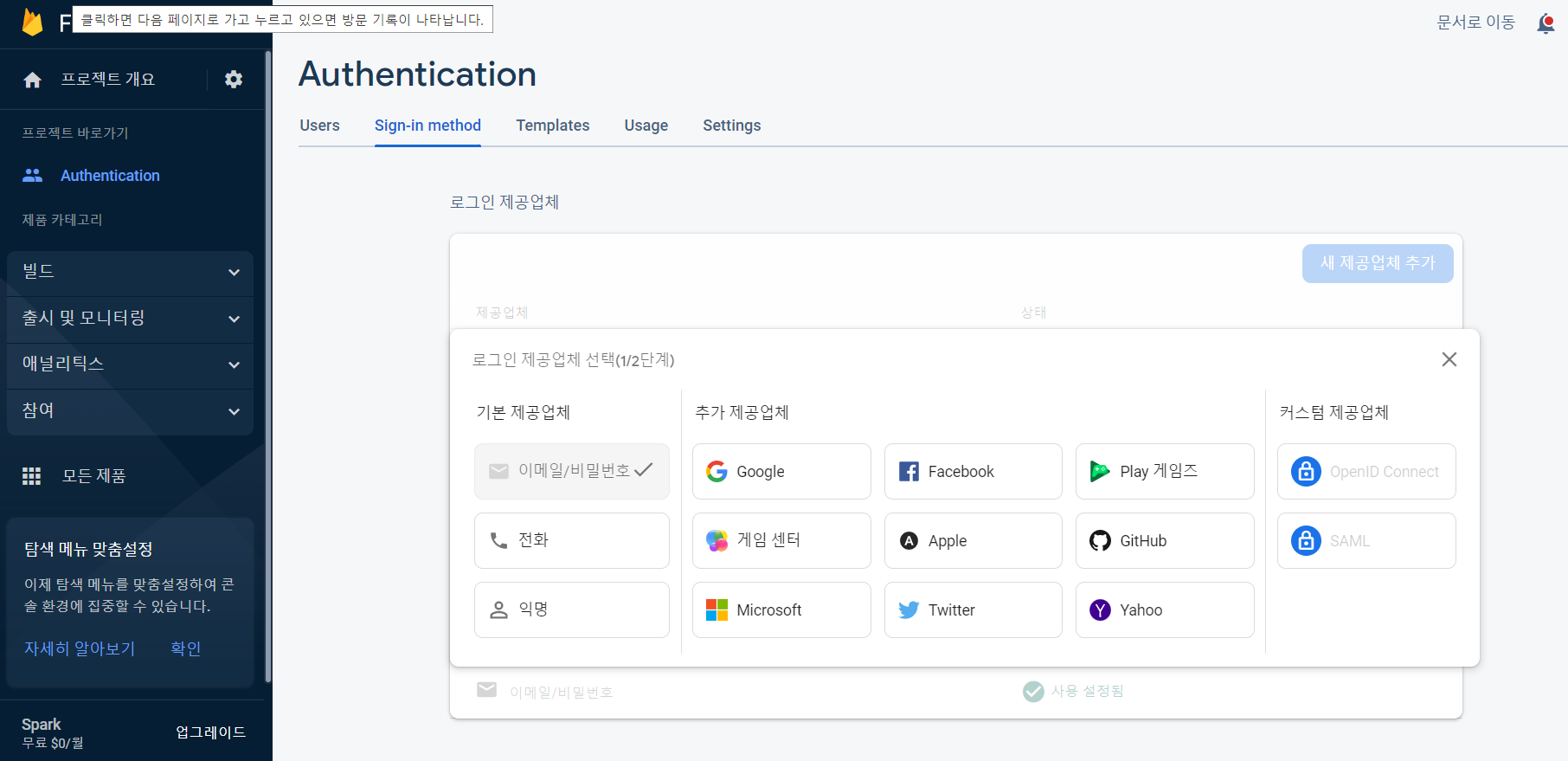Viewport: 1568px width, 761px height.
Task: Click the SAML lock icon
Action: (1306, 540)
